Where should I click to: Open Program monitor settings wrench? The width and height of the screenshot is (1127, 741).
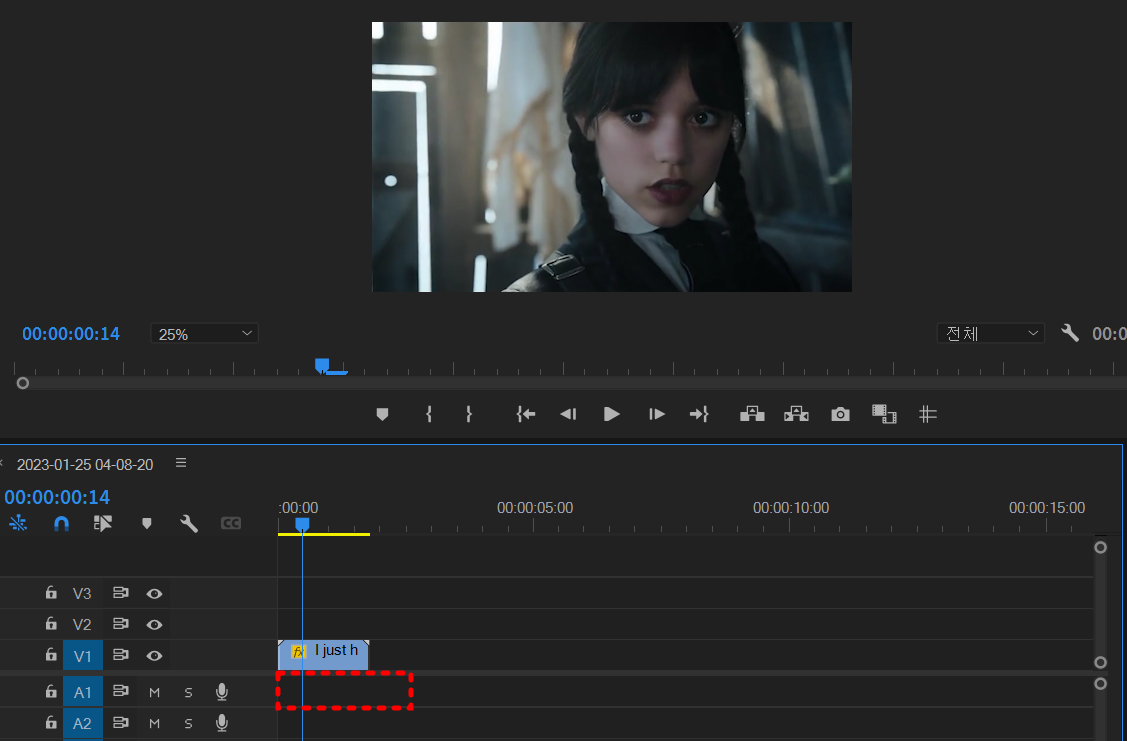click(x=1070, y=333)
